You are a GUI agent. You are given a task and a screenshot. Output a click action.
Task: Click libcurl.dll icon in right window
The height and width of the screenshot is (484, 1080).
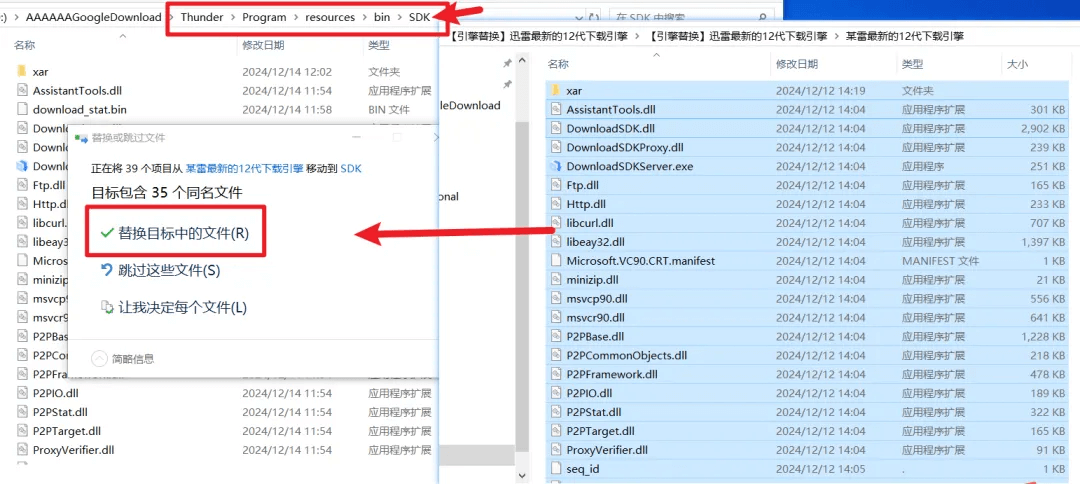coord(557,223)
